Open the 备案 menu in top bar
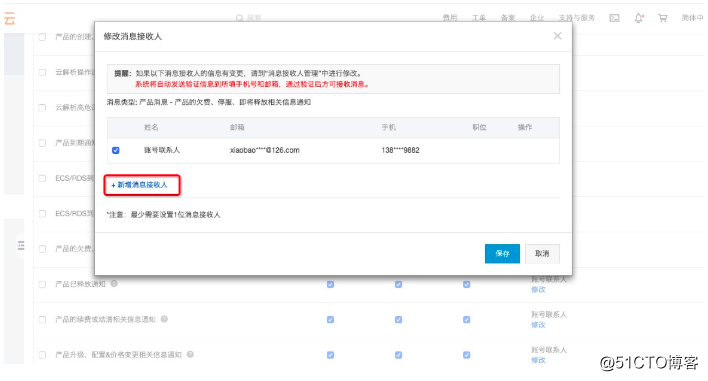The height and width of the screenshot is (381, 708). 508,18
